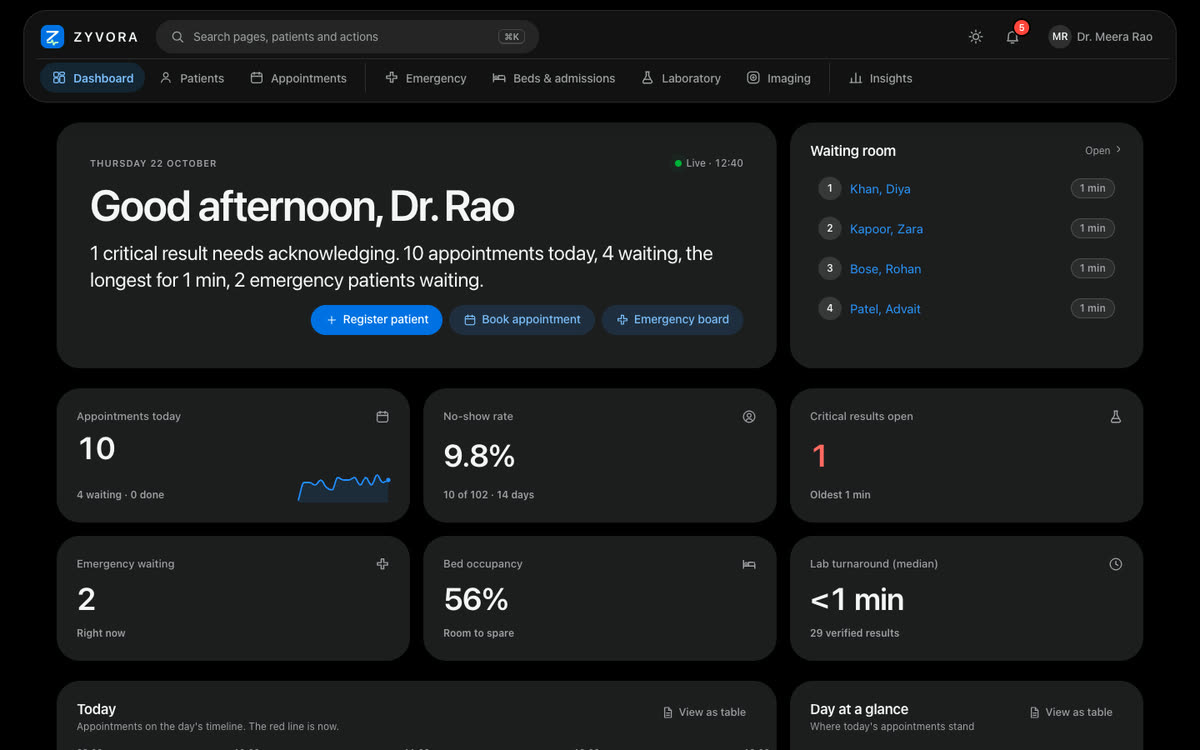
Task: Open patient Bose, Rohan
Action: coord(885,269)
